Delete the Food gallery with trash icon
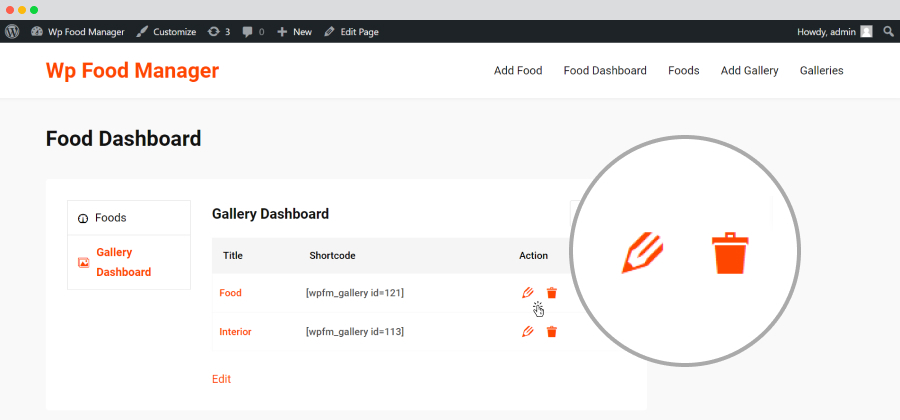Image resolution: width=900 pixels, height=420 pixels. [x=552, y=293]
